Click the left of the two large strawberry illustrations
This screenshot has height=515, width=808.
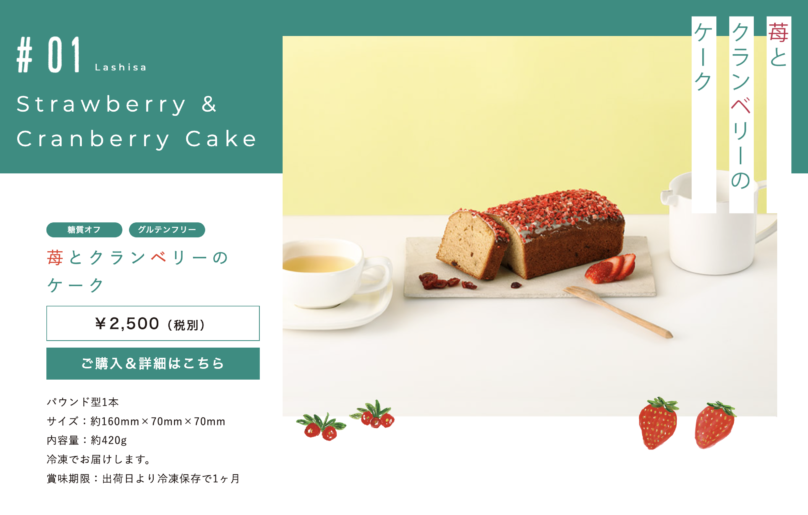[658, 423]
